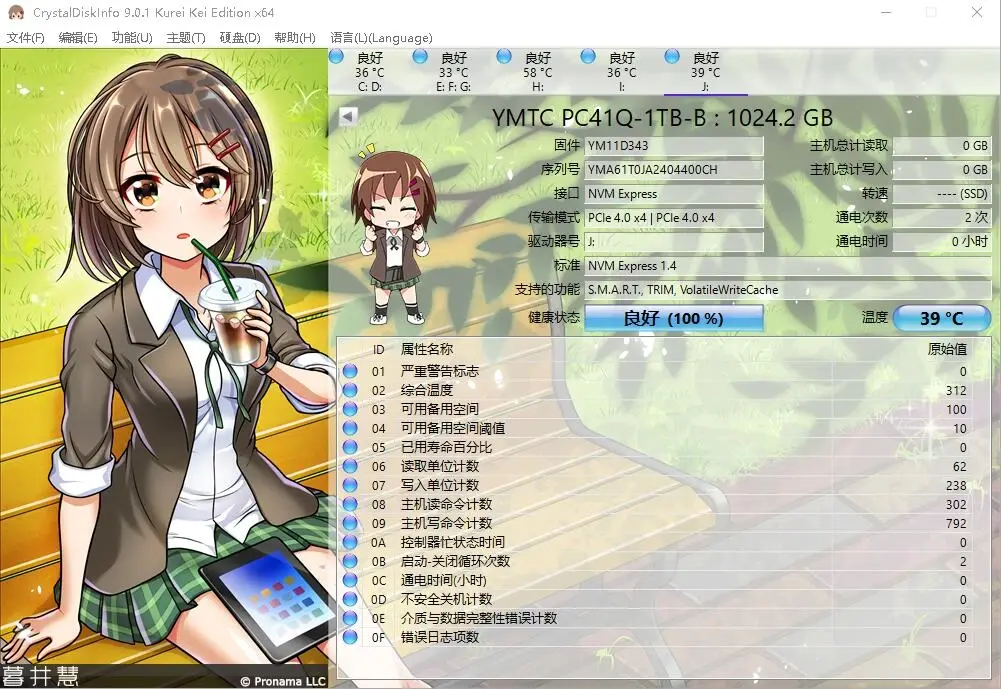Click status icon of attribute 09 主机写命令计数

(350, 523)
